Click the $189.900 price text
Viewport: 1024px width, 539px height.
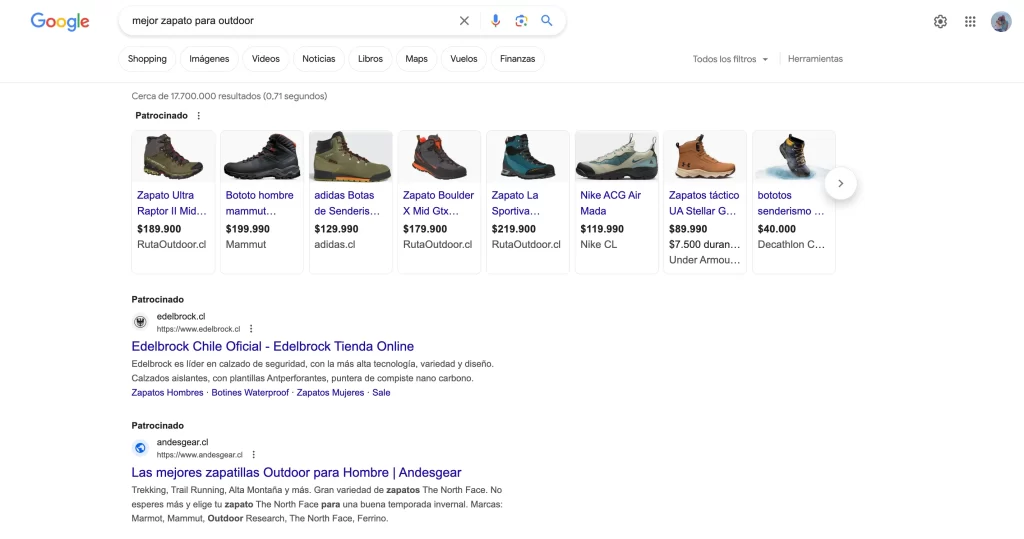point(159,229)
